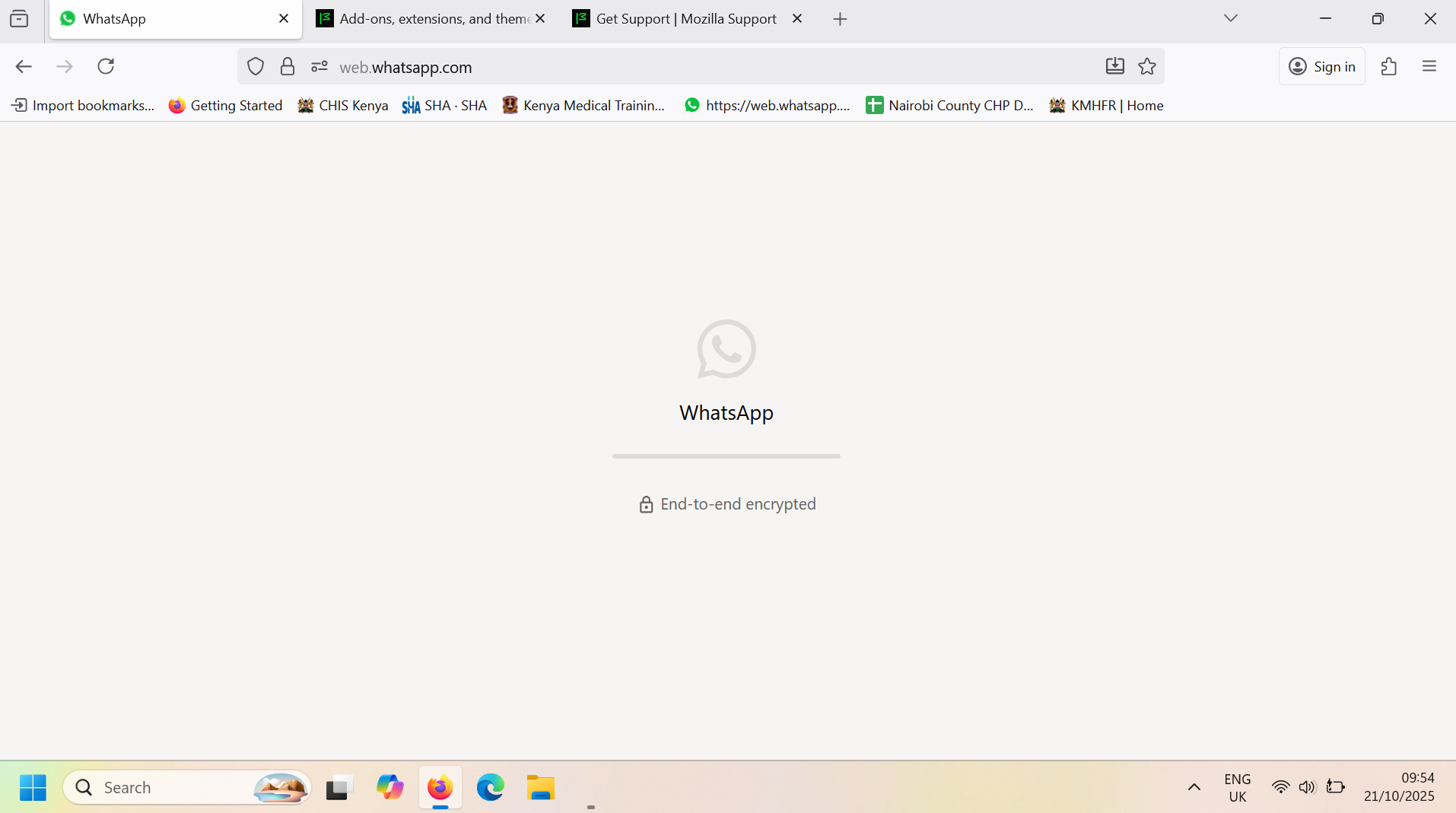Reload the current page

click(106, 67)
